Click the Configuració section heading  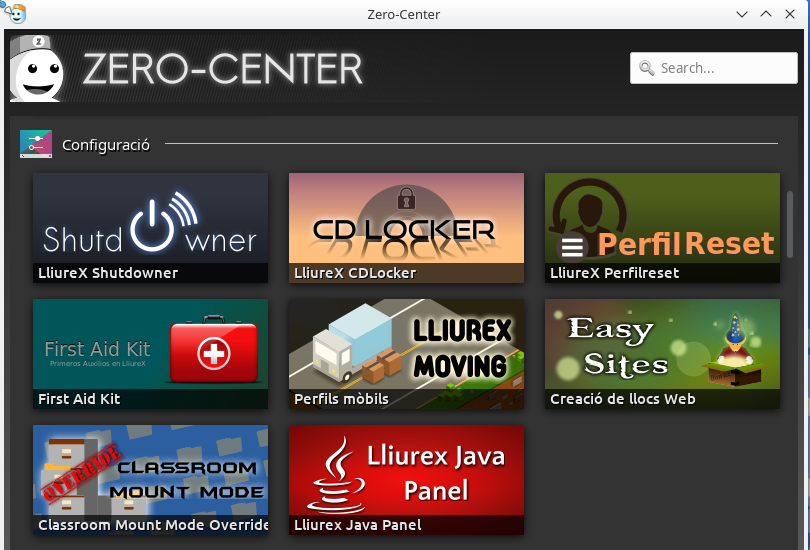tap(105, 145)
